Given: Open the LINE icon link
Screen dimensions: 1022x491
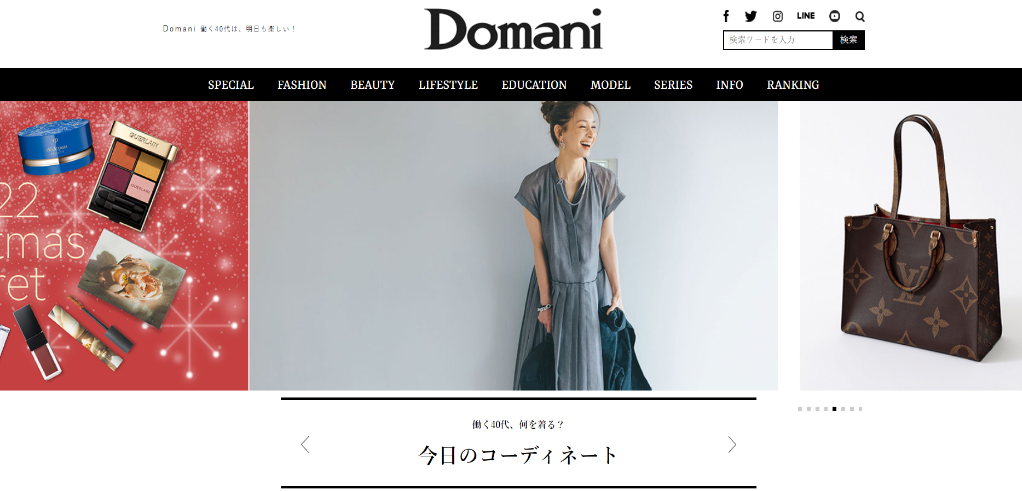Looking at the screenshot, I should pos(806,16).
